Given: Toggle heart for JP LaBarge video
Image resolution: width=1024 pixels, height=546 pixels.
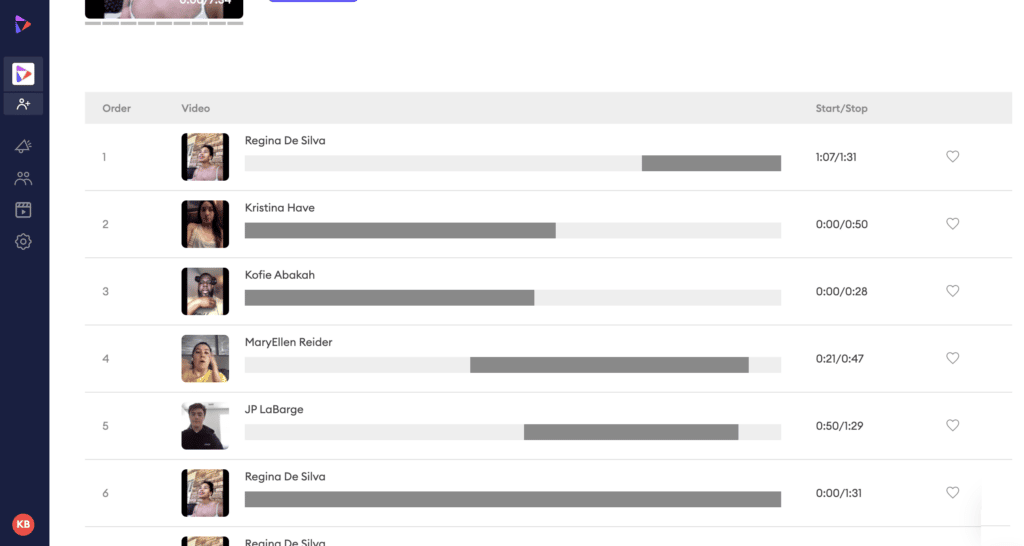Looking at the screenshot, I should point(953,426).
